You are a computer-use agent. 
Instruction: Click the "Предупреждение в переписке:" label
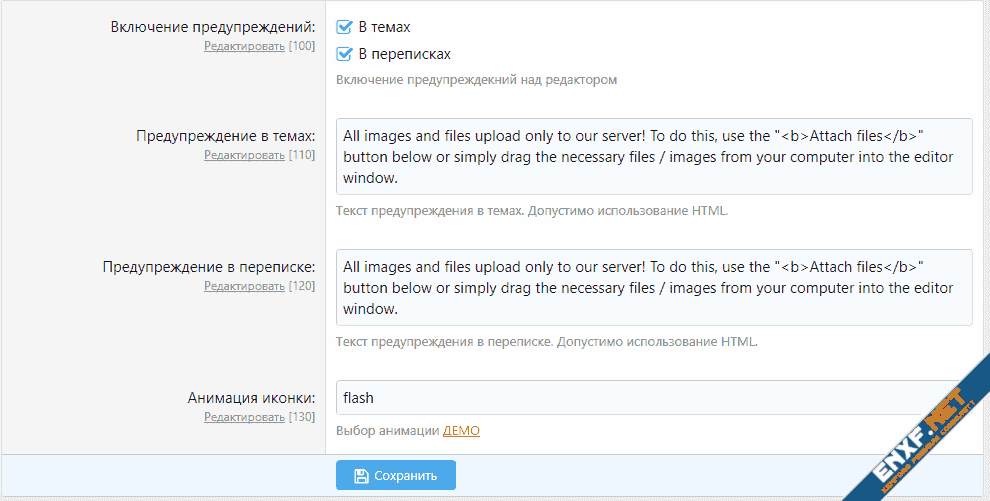click(x=209, y=267)
